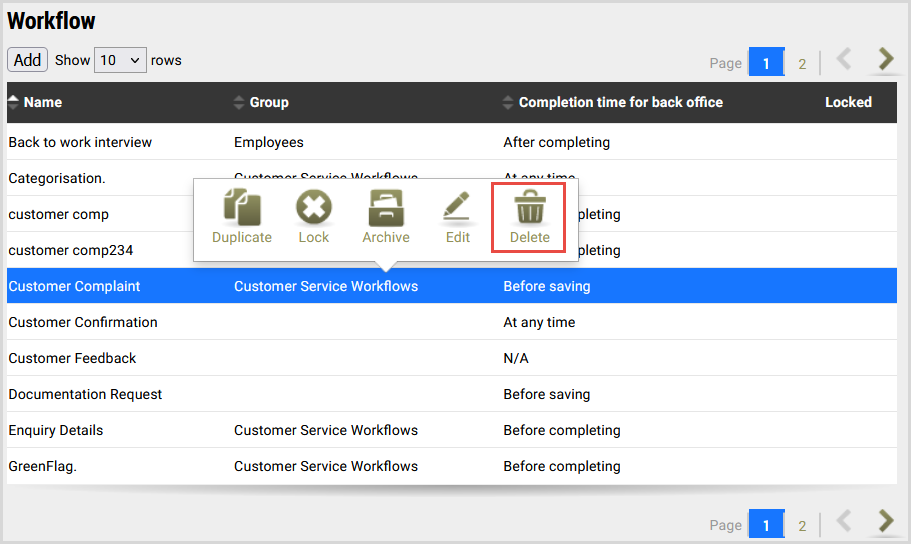Click bottom next page arrow

(885, 521)
